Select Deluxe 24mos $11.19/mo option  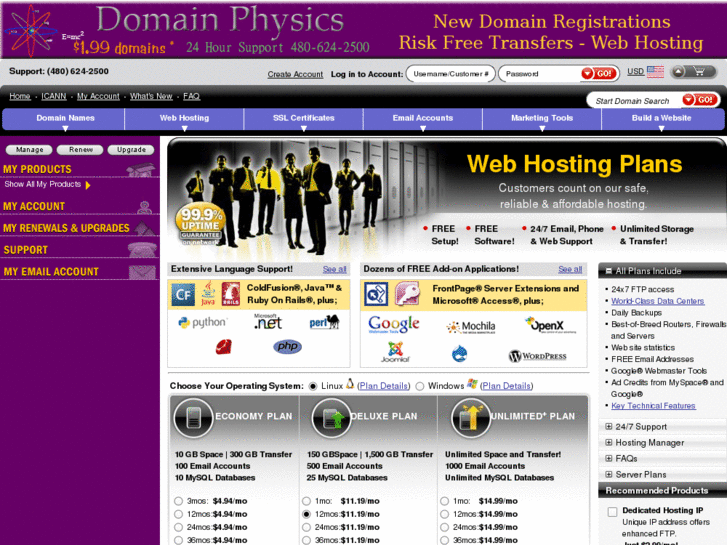tap(306, 527)
